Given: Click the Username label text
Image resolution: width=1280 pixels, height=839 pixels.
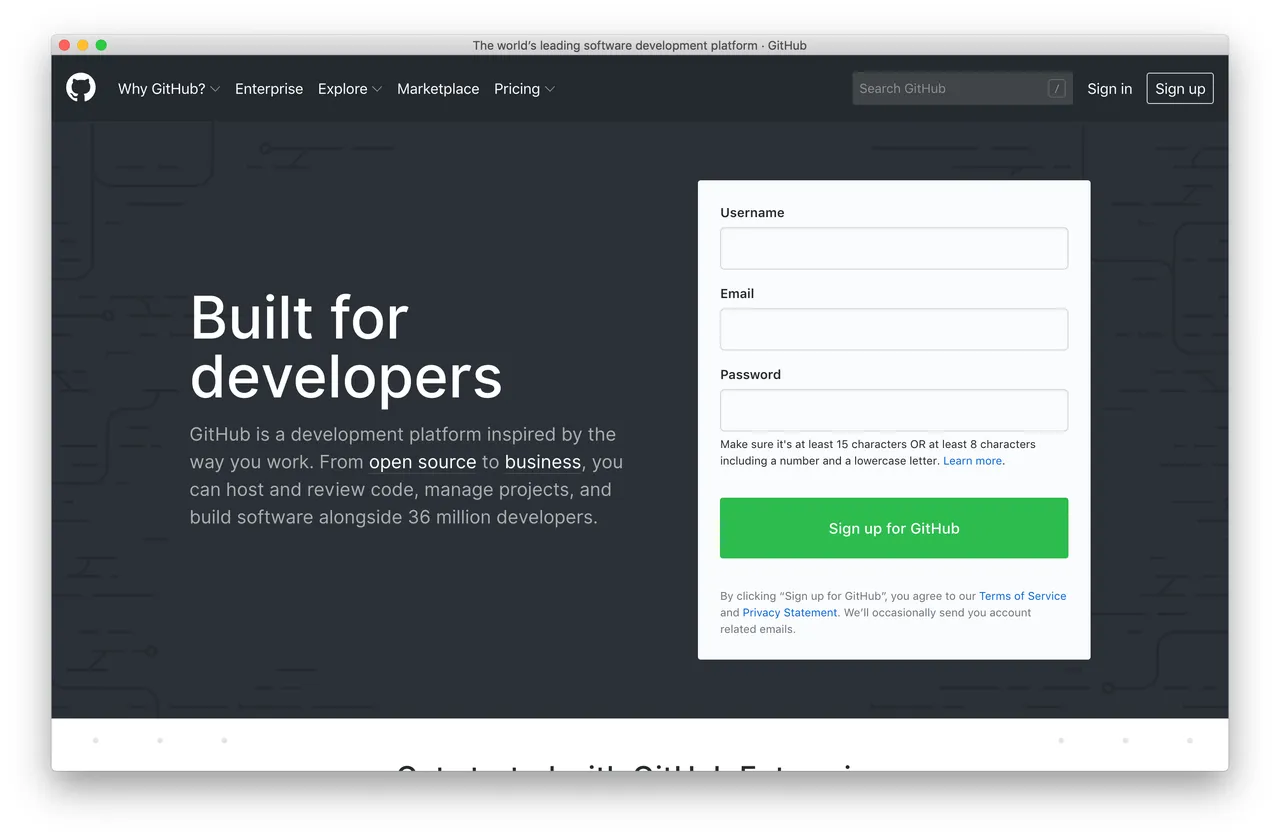Looking at the screenshot, I should (752, 213).
